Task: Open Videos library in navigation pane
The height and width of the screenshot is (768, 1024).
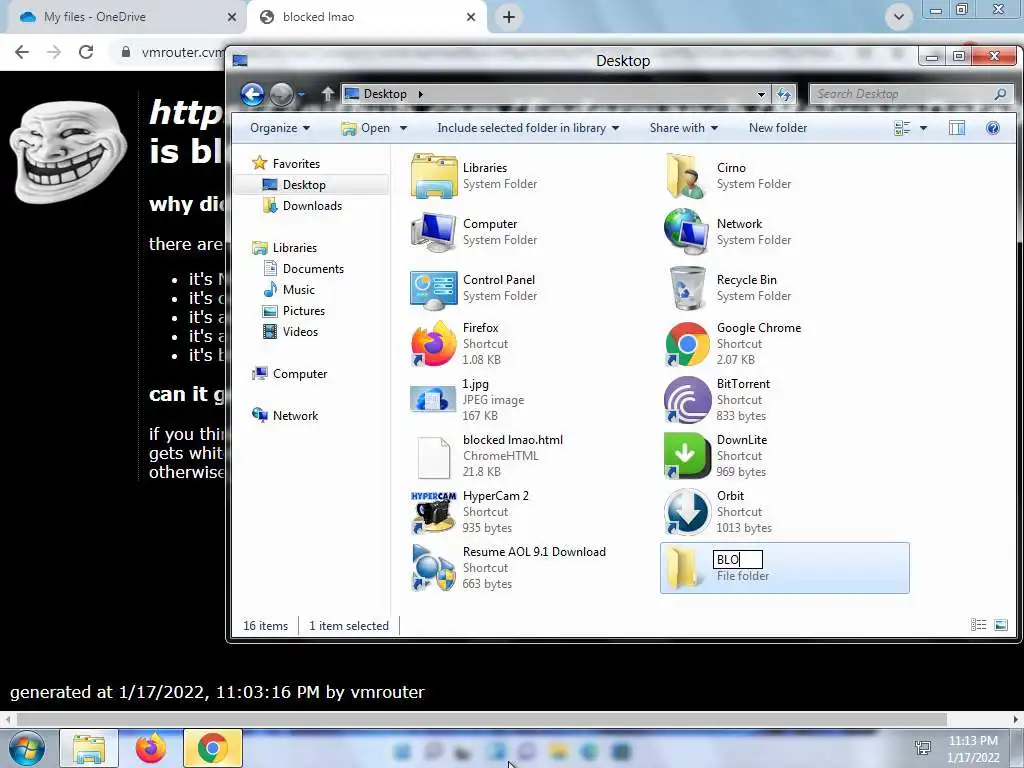Action: pos(290,332)
